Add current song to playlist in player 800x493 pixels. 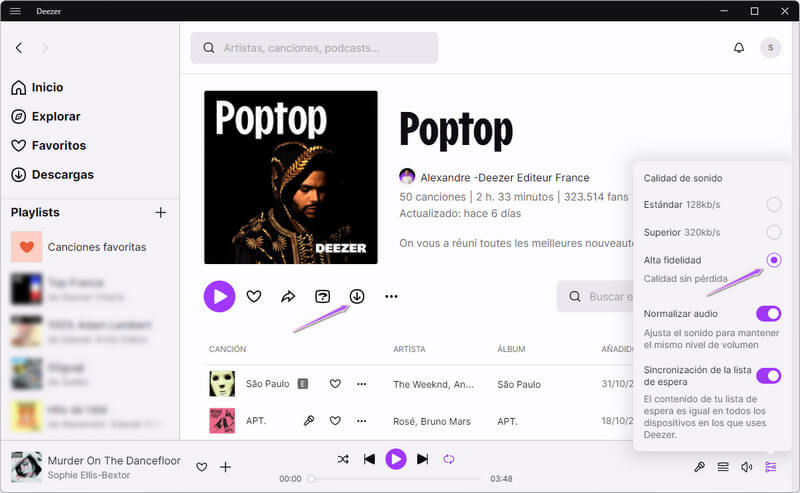[226, 467]
